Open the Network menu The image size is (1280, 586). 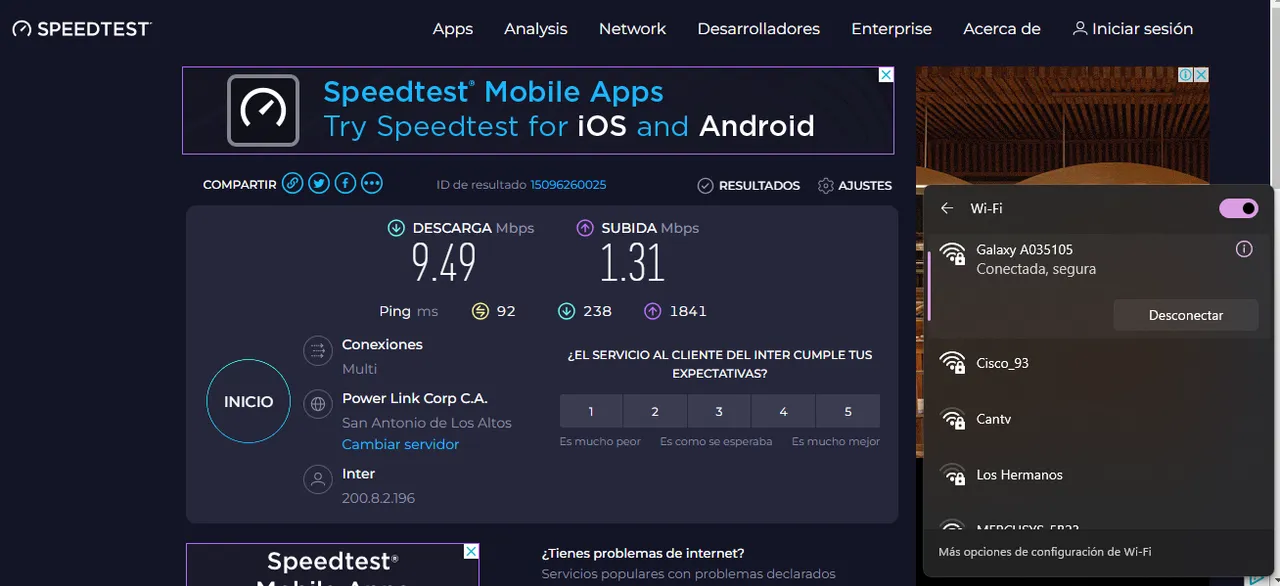632,29
